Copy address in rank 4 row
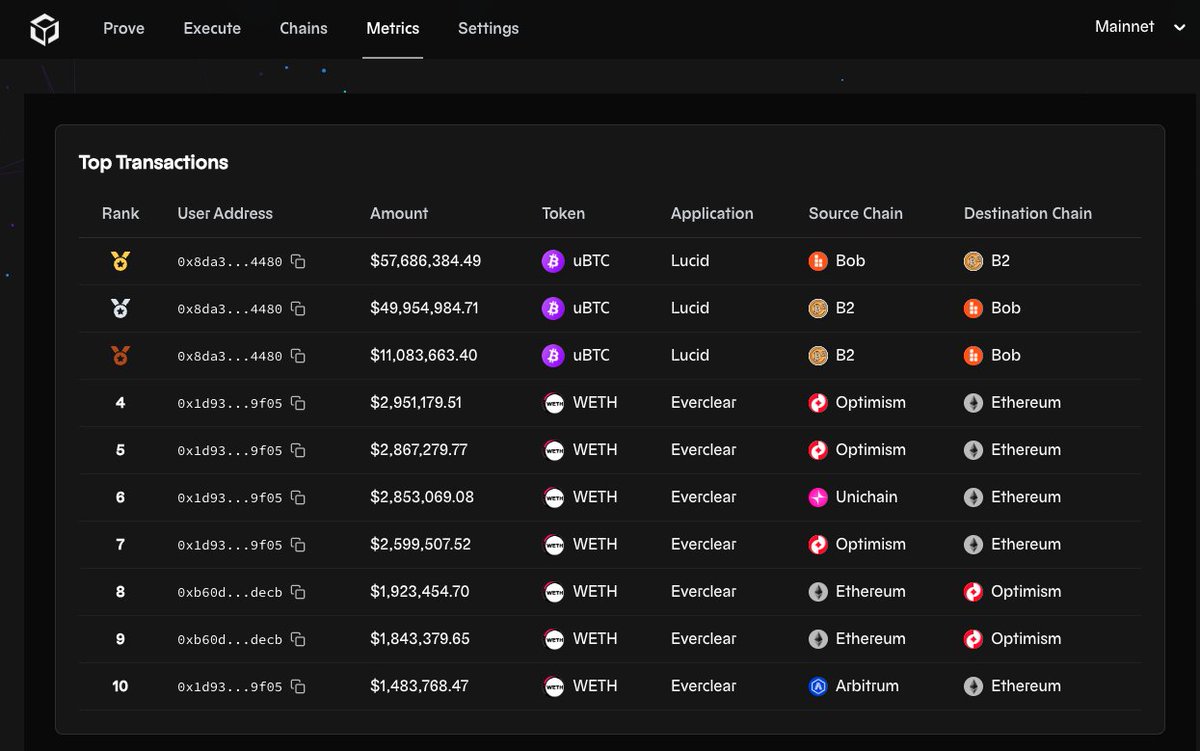This screenshot has width=1200, height=751. click(298, 403)
